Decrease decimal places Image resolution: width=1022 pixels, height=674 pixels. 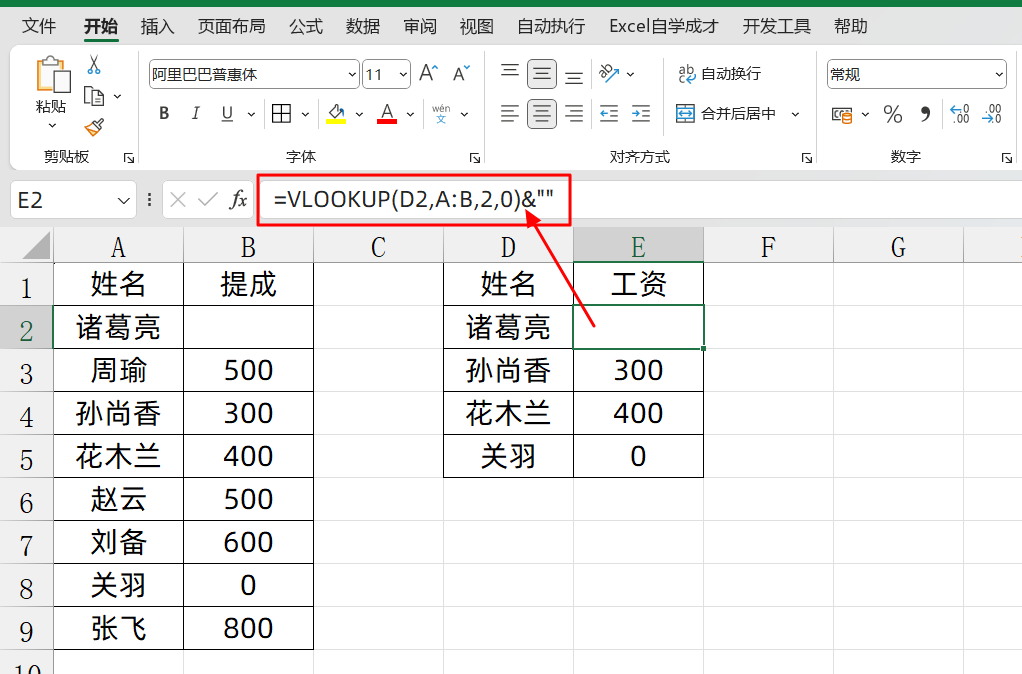point(991,114)
